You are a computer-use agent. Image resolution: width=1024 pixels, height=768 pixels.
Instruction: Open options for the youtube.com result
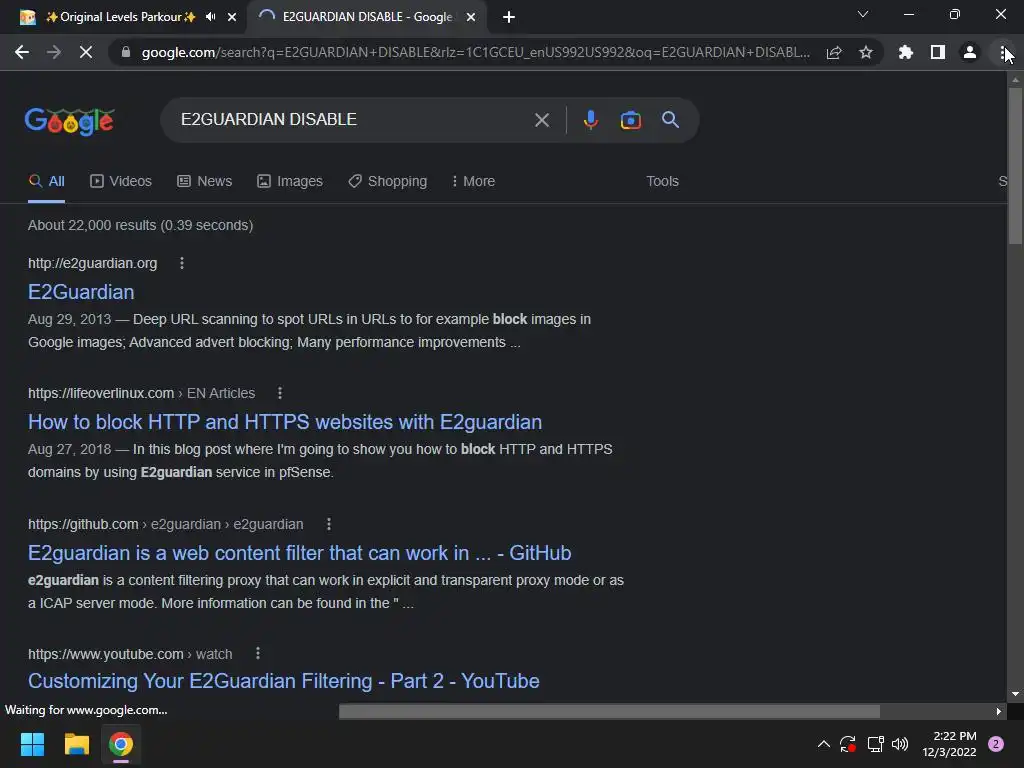(258, 653)
